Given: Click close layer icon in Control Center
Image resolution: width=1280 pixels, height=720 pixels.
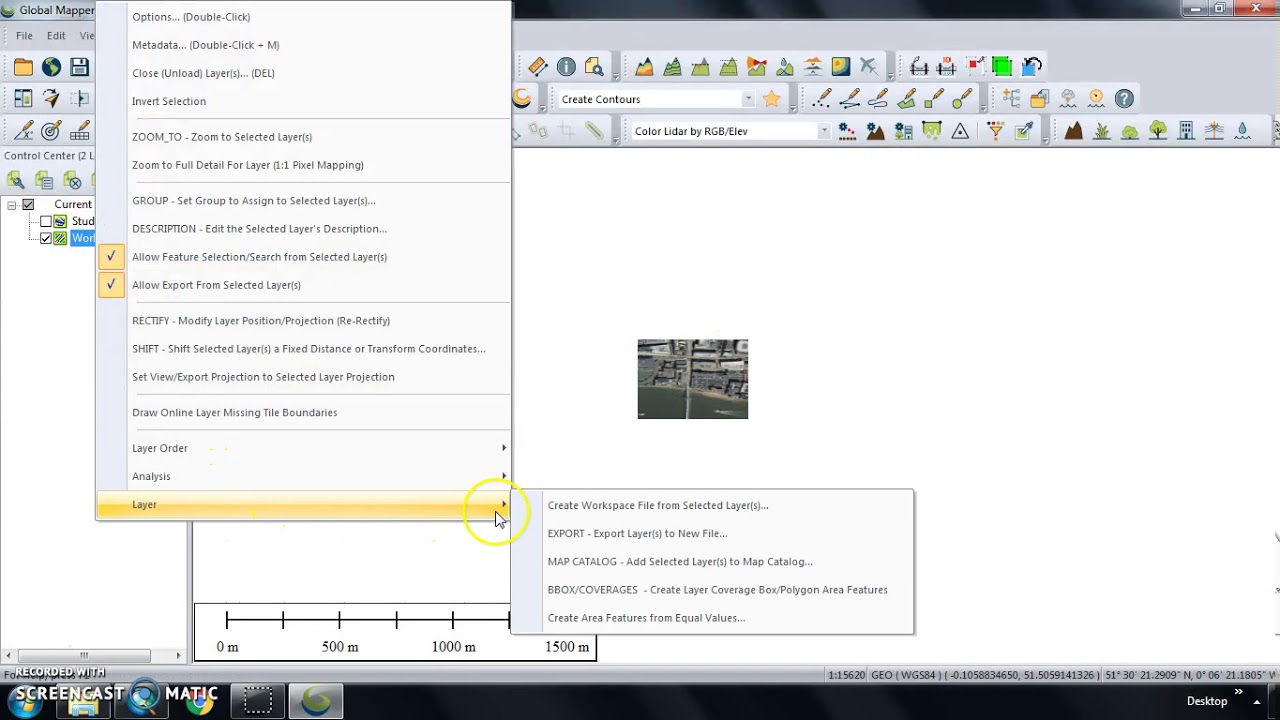Looking at the screenshot, I should [72, 180].
